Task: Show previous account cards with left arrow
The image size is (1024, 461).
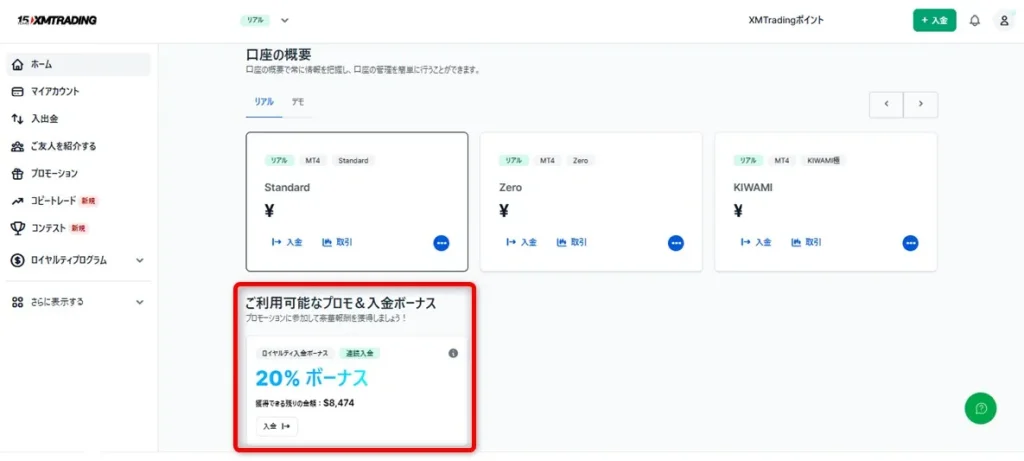Action: 886,104
